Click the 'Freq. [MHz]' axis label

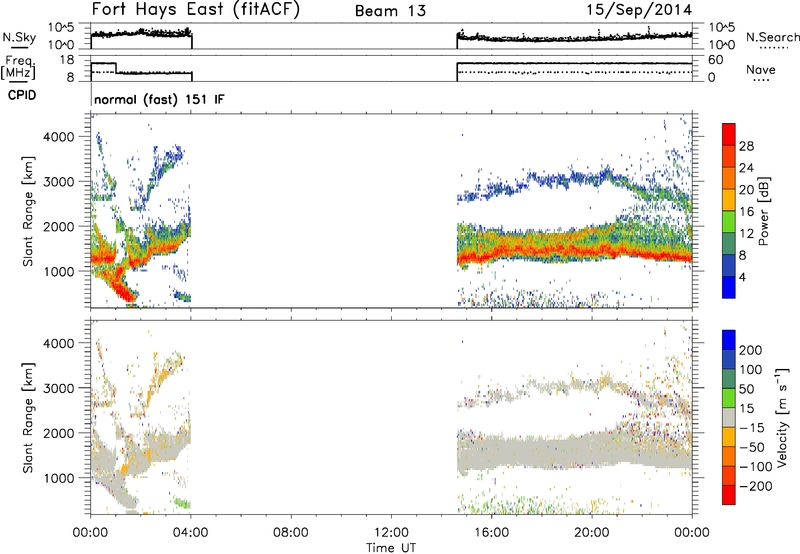pos(19,69)
